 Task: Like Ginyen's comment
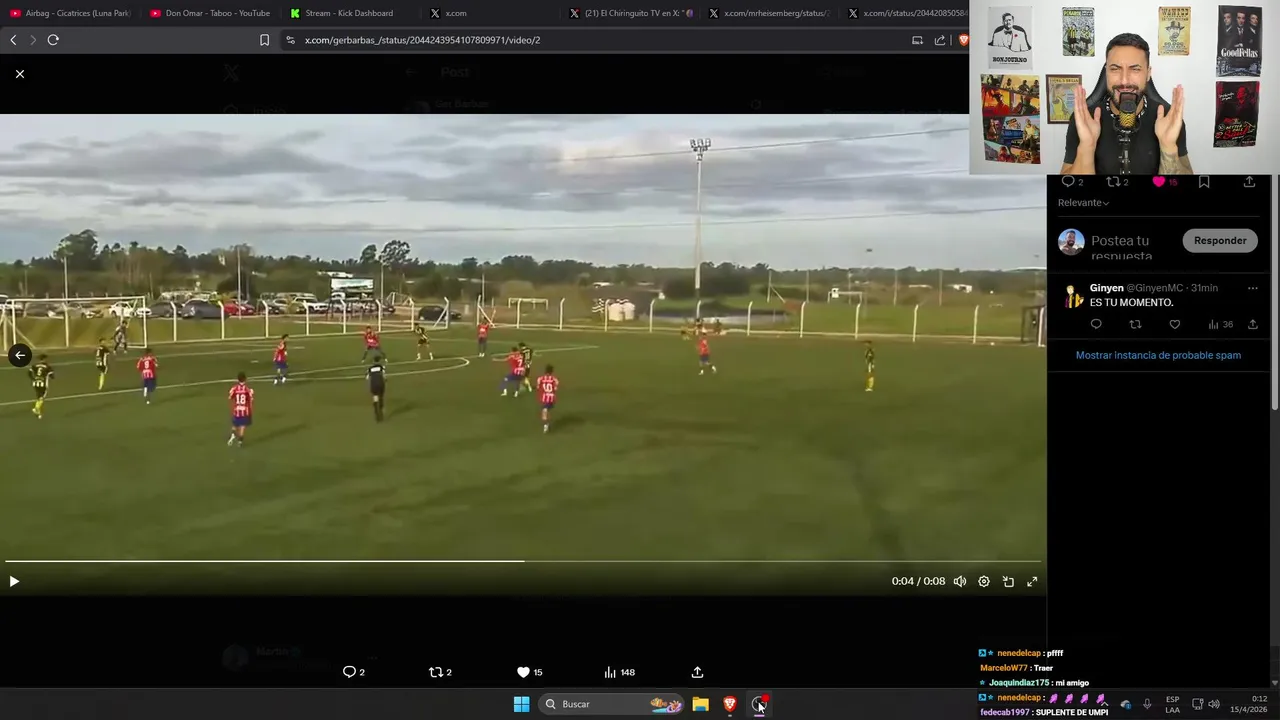pos(1175,324)
